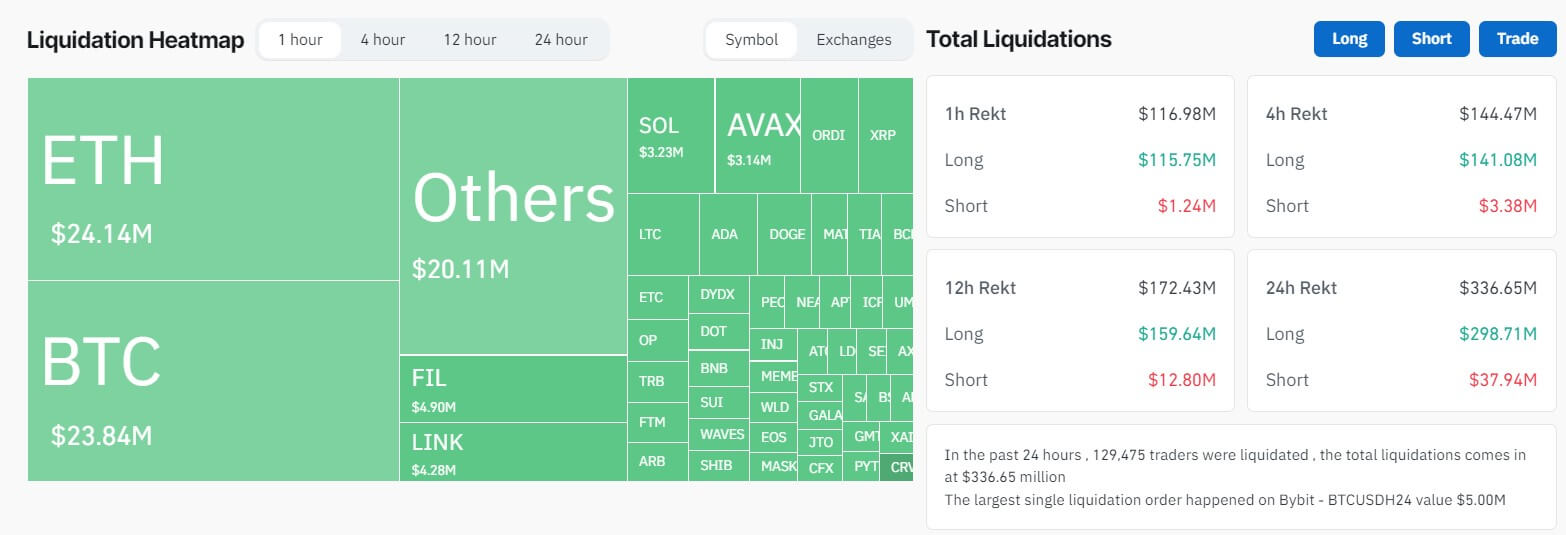This screenshot has height=535, width=1566.
Task: Select the ETH heatmap tile
Action: (x=213, y=179)
